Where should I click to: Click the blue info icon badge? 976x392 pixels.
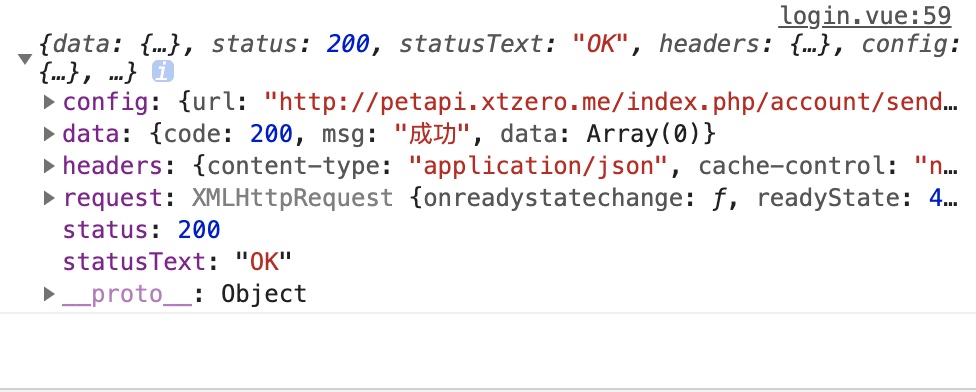coord(162,72)
